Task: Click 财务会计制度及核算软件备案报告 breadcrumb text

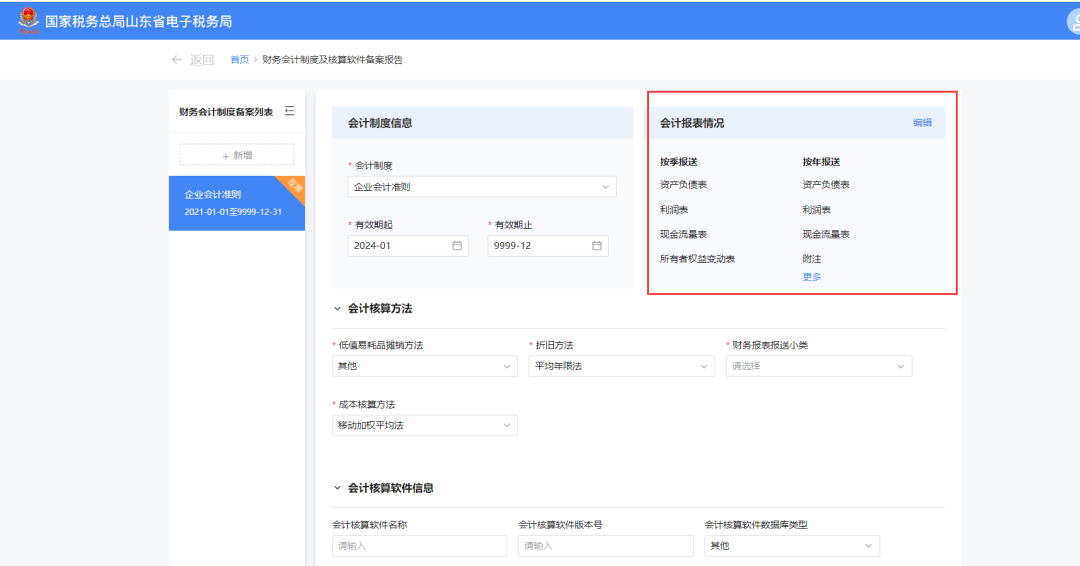Action: 332,60
